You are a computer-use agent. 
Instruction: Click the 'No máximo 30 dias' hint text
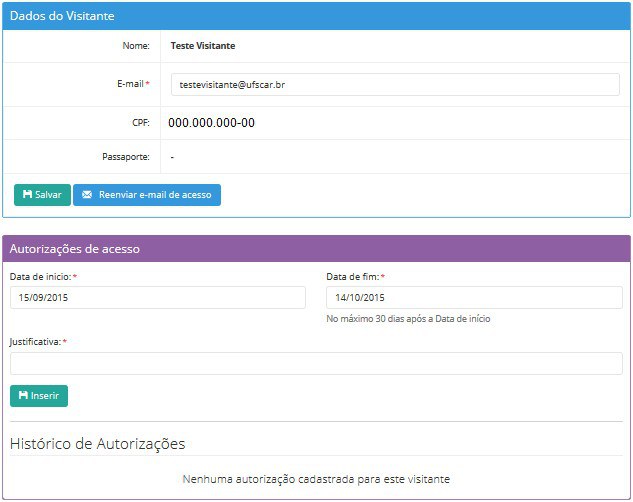(x=408, y=319)
